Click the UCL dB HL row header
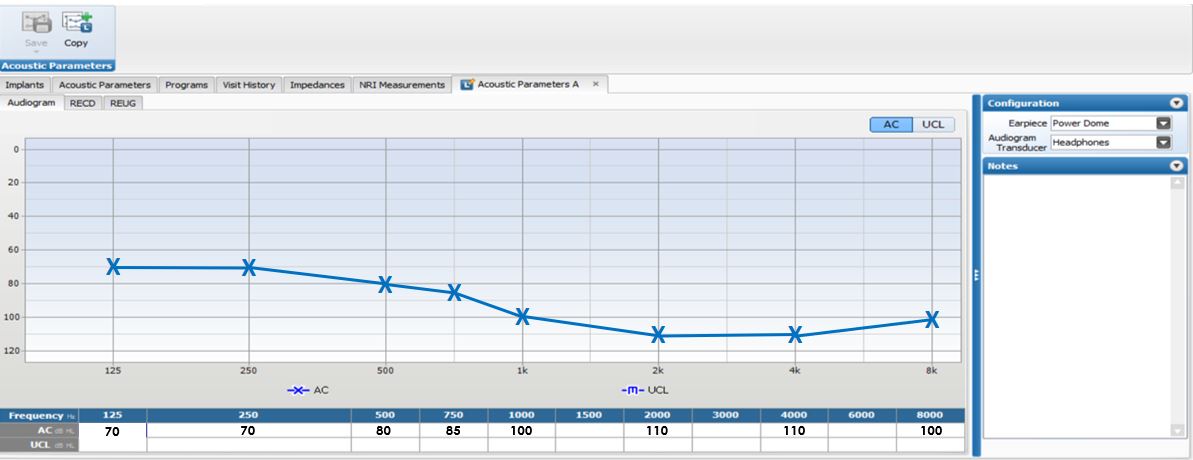The height and width of the screenshot is (460, 1193). click(x=40, y=445)
